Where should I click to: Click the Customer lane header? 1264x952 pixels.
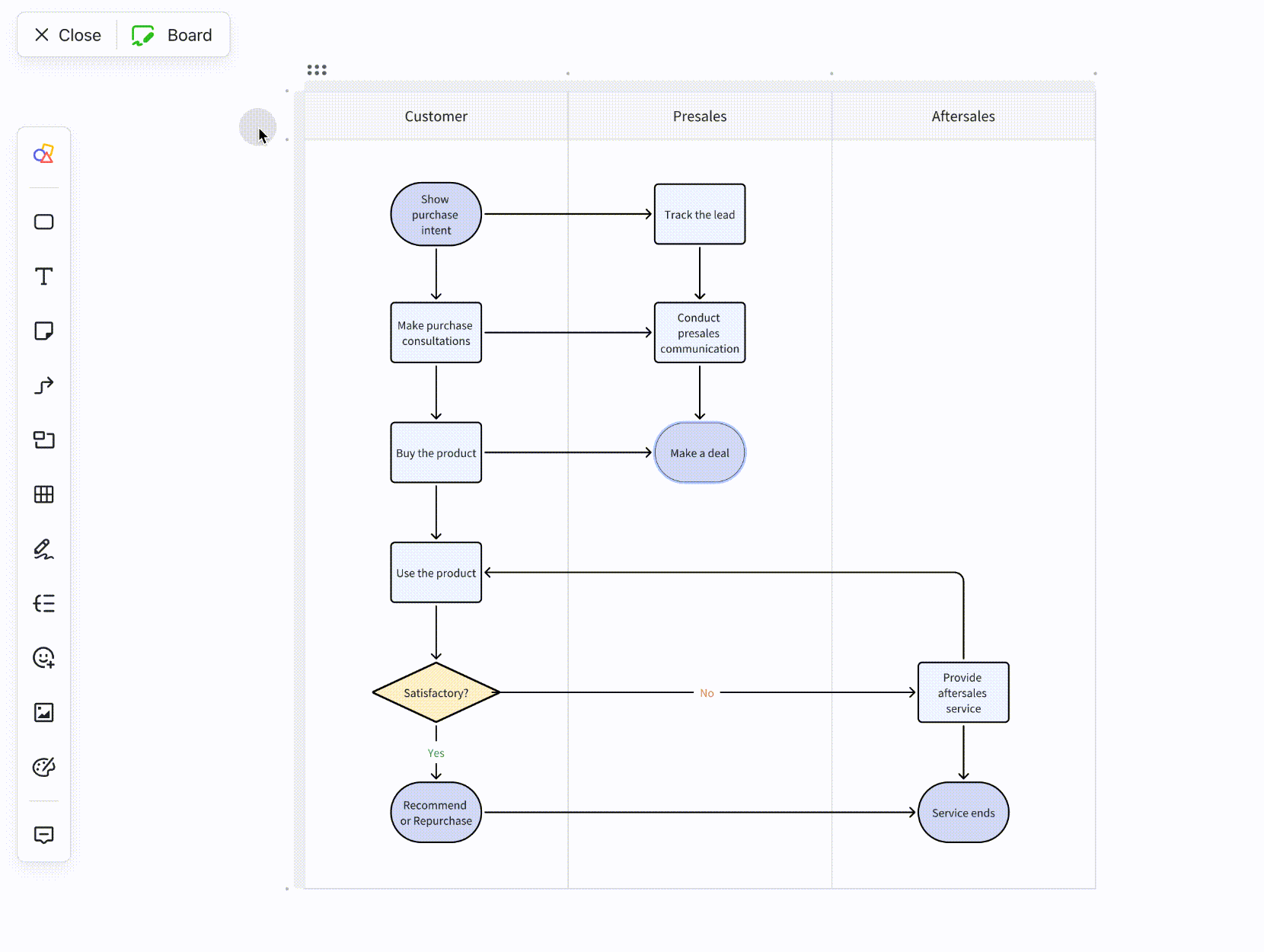(436, 116)
